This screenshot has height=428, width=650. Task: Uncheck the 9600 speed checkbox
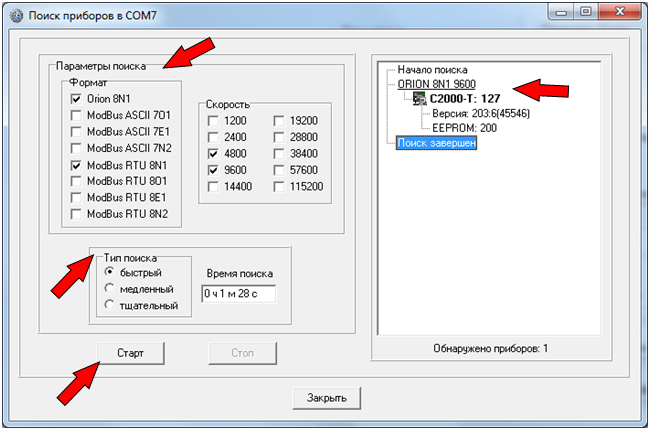214,171
